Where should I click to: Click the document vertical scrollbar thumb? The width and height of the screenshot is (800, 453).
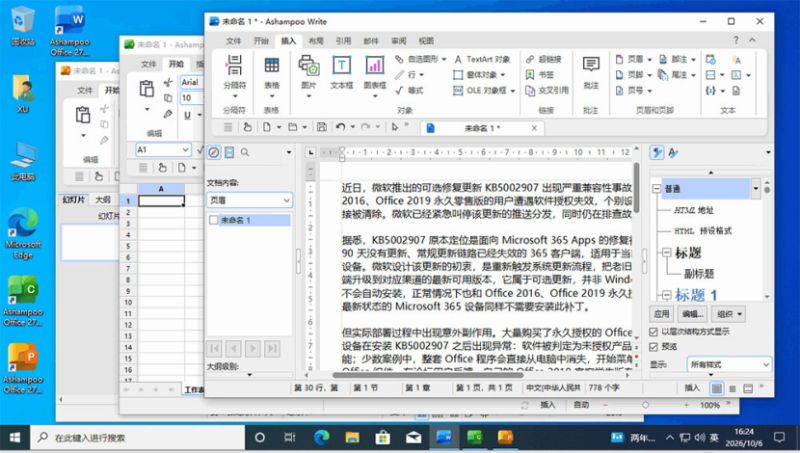(636, 187)
